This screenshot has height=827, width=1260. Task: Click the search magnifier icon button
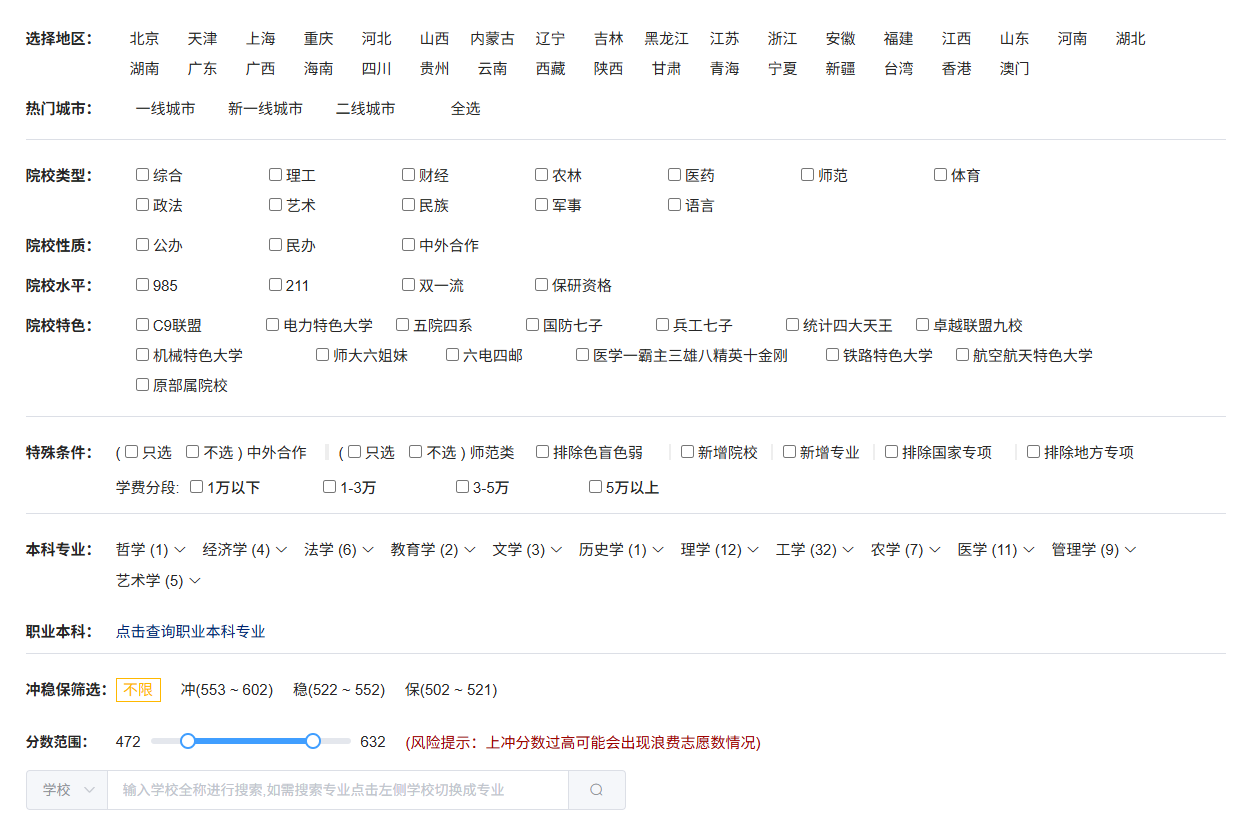pos(596,790)
